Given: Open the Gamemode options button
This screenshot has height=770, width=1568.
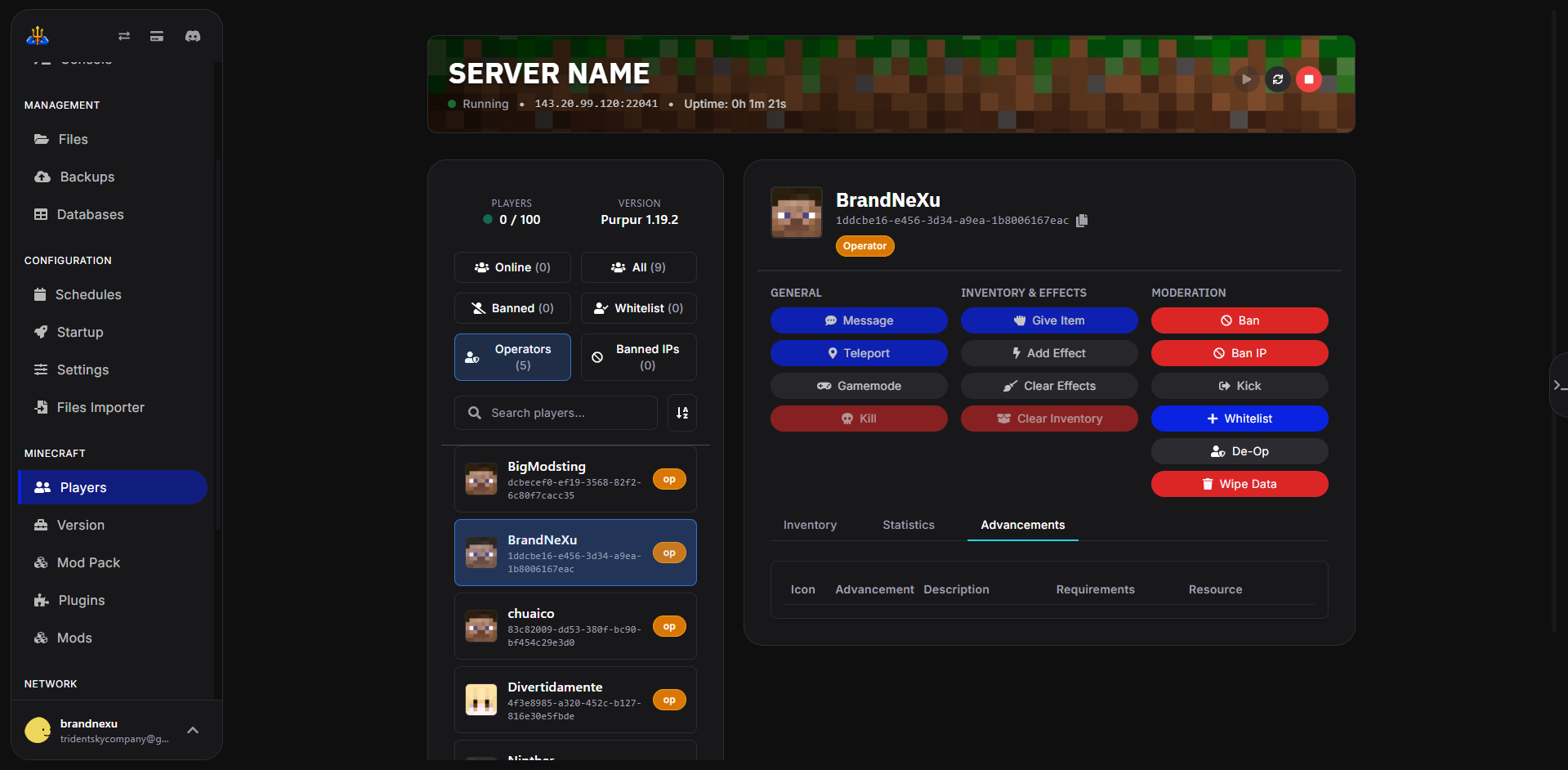Looking at the screenshot, I should click(x=858, y=386).
